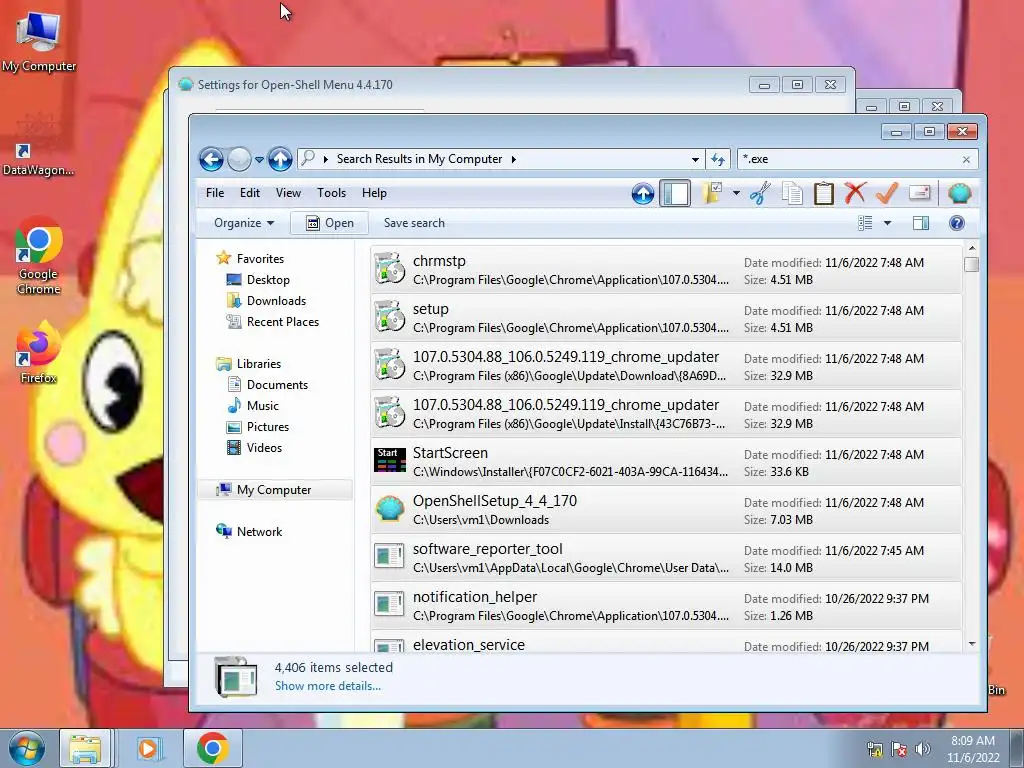The width and height of the screenshot is (1024, 768).
Task: Click the Paste clipboard icon
Action: (824, 193)
